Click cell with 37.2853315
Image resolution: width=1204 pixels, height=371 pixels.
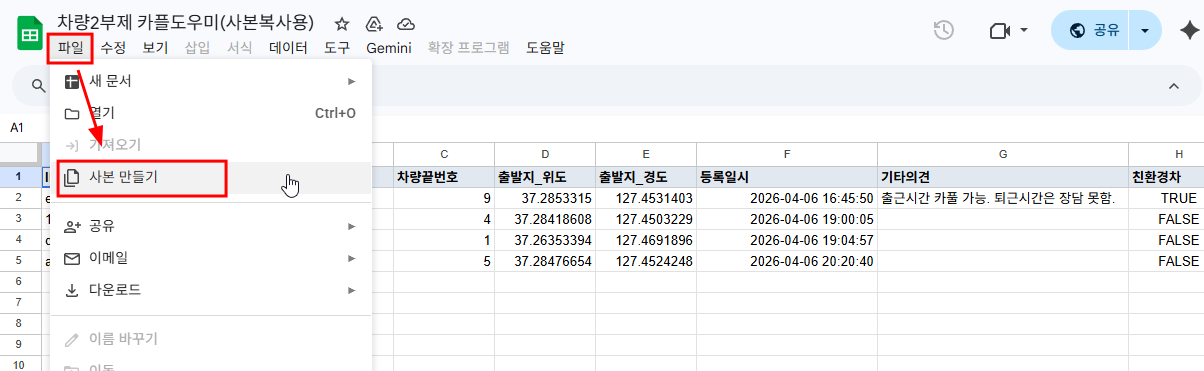pos(545,198)
